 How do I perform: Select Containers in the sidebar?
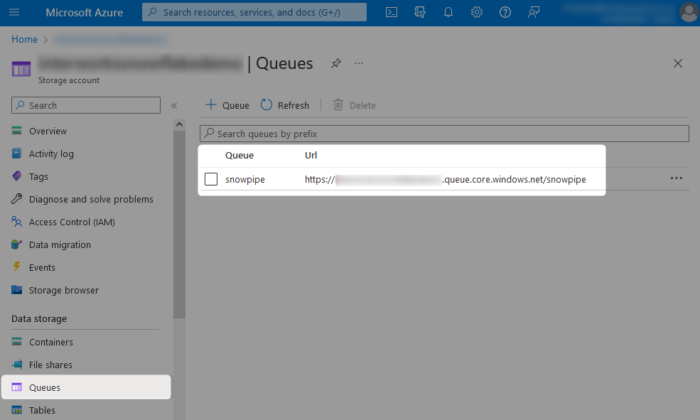[x=50, y=342]
